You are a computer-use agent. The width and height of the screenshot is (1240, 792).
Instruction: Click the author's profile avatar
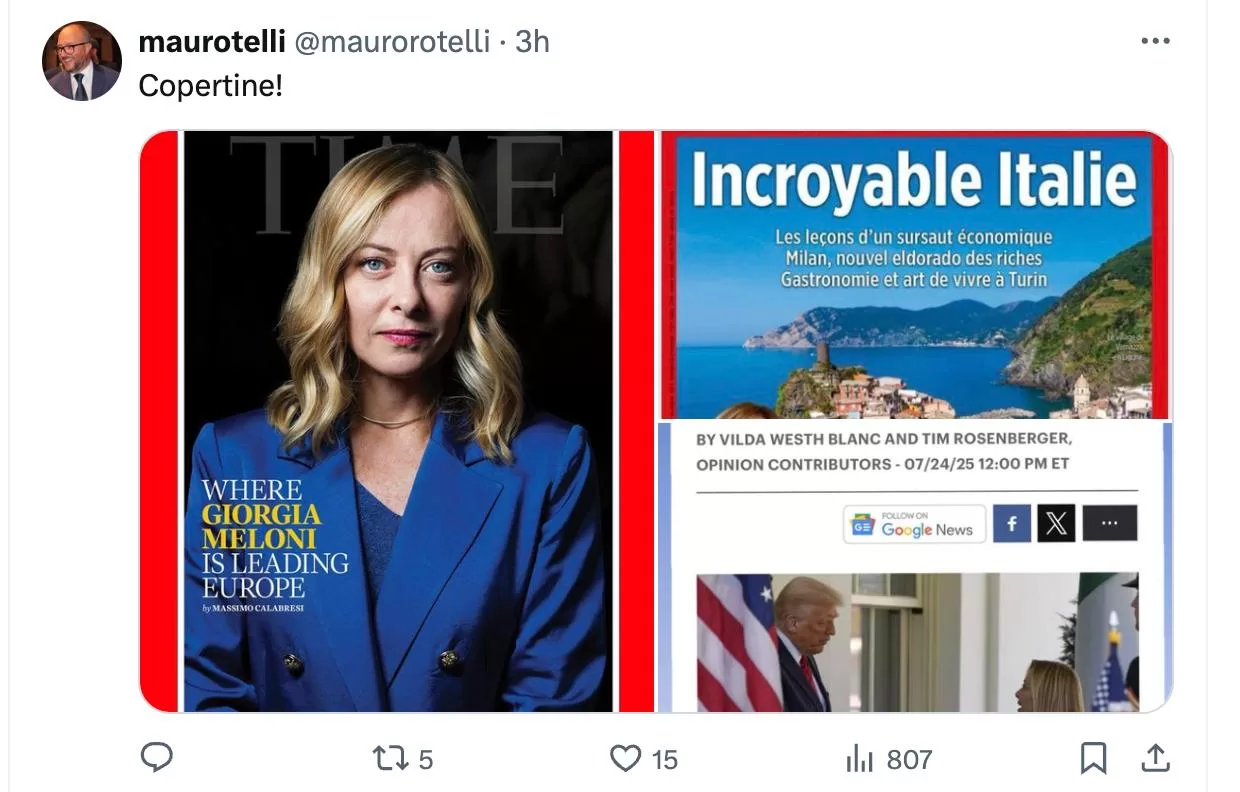[x=81, y=61]
